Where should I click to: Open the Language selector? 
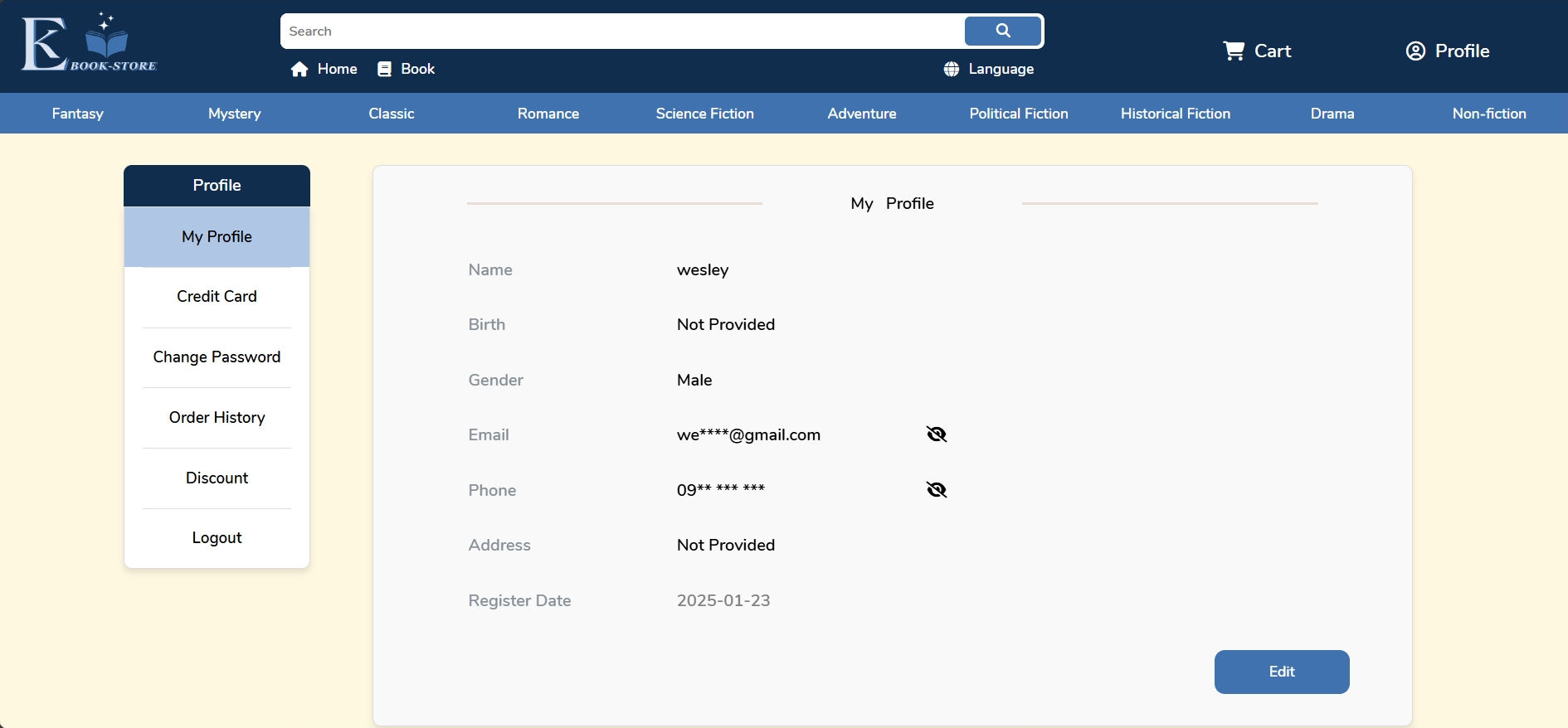(x=1001, y=70)
